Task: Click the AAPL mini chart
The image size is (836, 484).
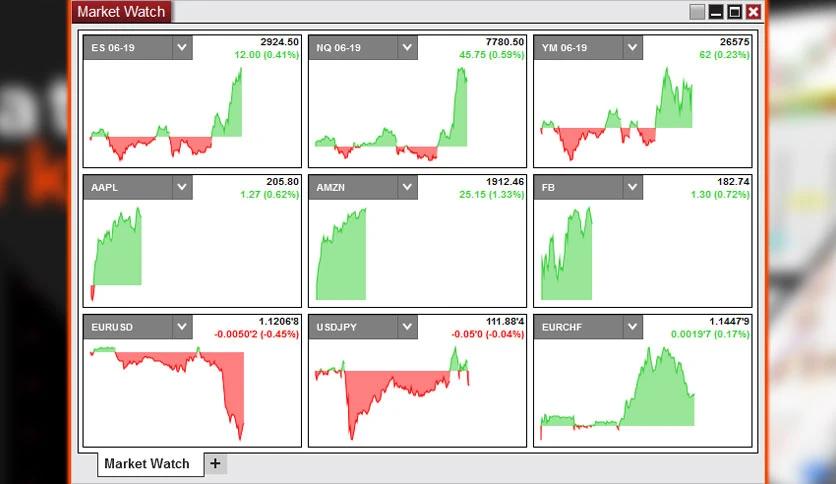Action: click(116, 254)
